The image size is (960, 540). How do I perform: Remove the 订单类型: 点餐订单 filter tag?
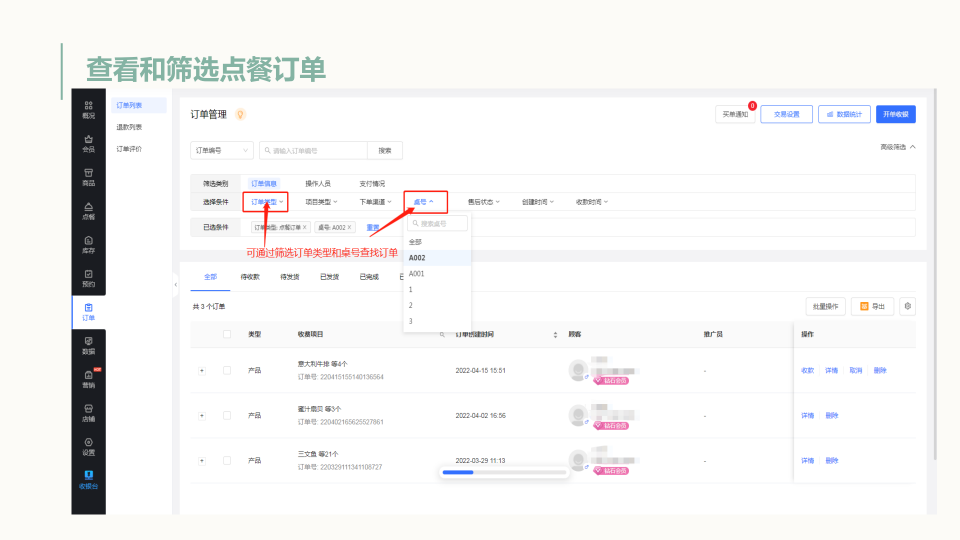(304, 227)
